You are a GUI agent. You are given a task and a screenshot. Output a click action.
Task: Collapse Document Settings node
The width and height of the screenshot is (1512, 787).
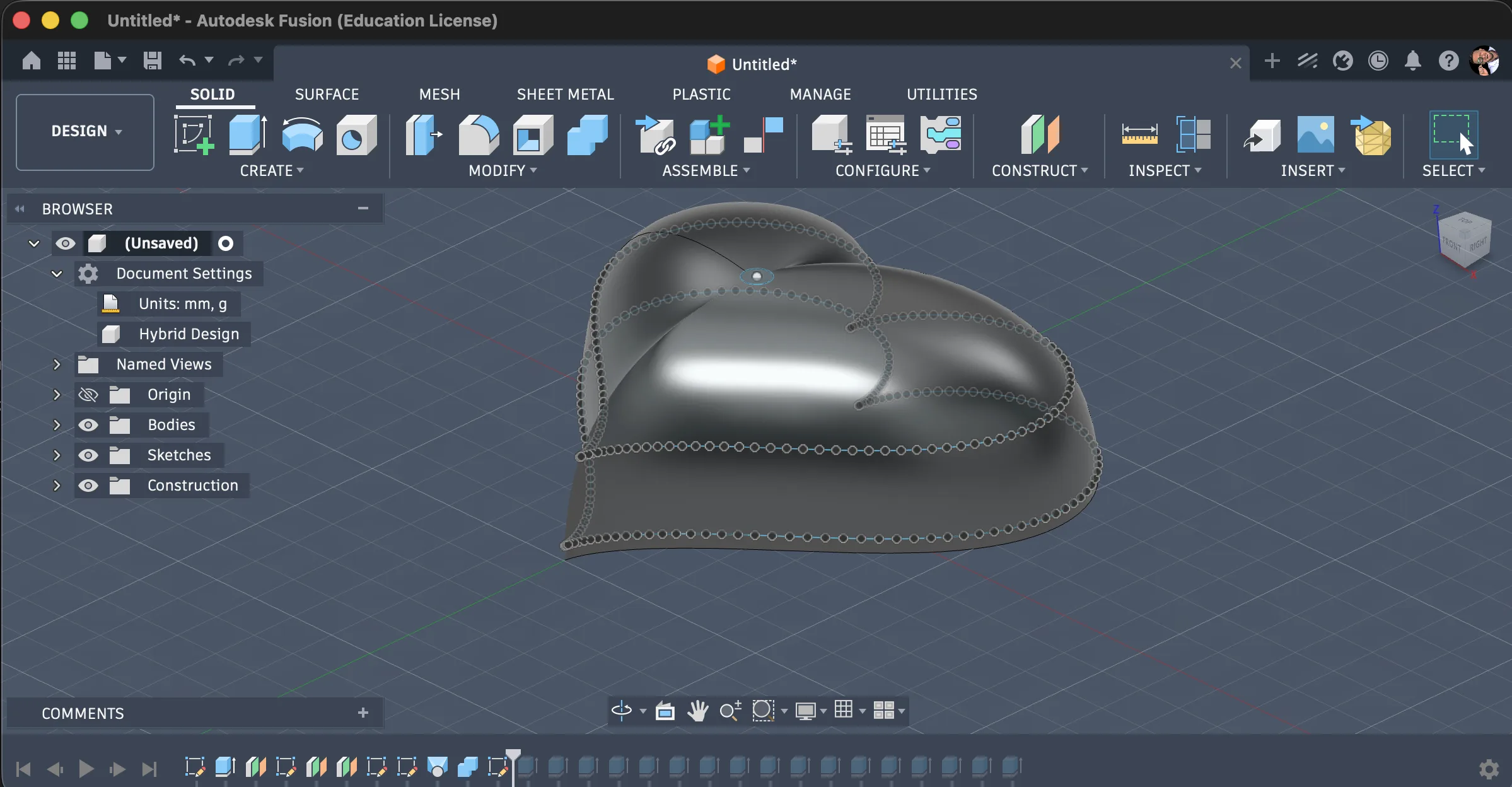57,274
